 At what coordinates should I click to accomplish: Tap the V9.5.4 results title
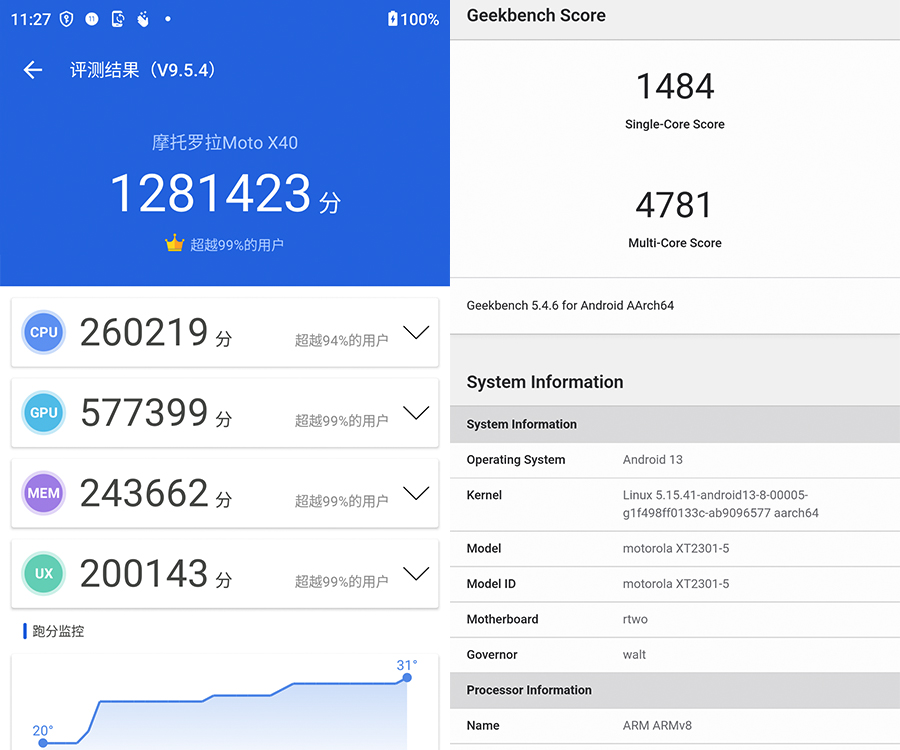click(142, 70)
